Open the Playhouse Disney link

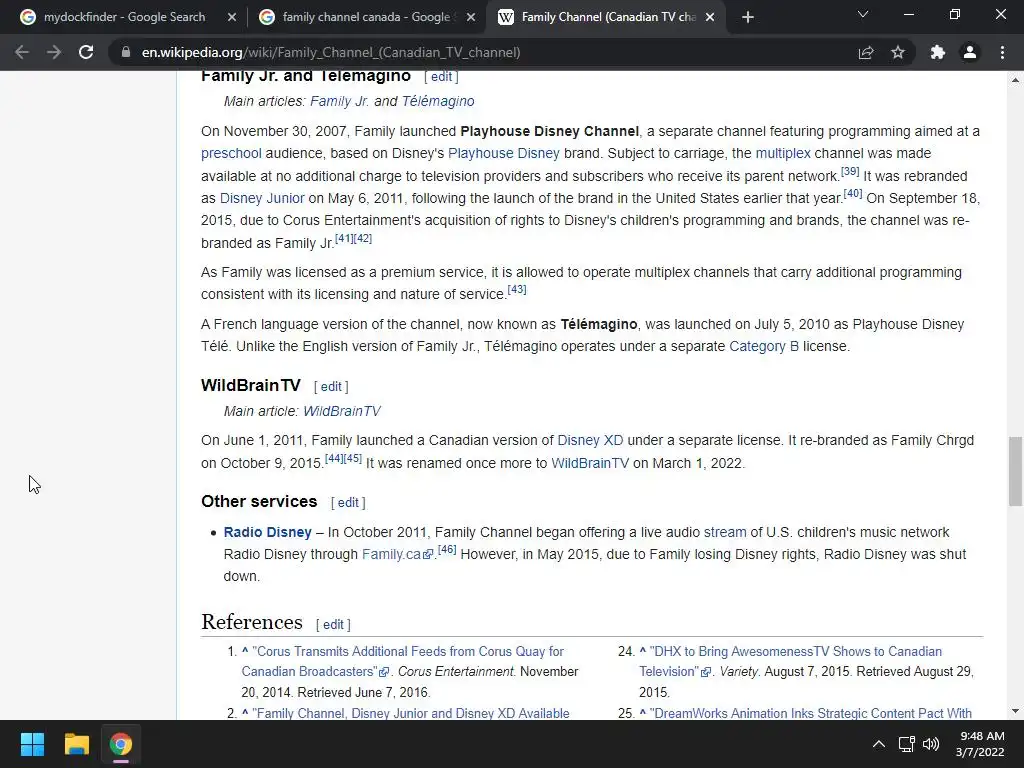click(x=504, y=153)
